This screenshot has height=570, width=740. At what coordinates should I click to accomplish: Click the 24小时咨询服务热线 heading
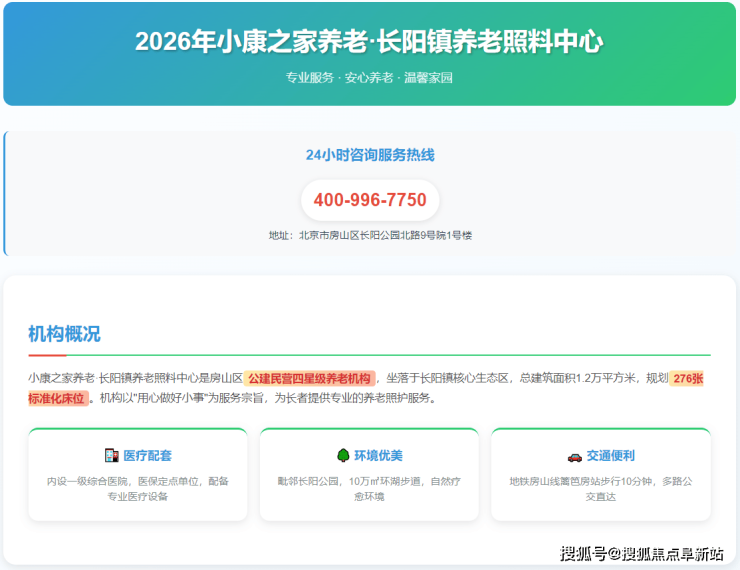click(x=370, y=155)
